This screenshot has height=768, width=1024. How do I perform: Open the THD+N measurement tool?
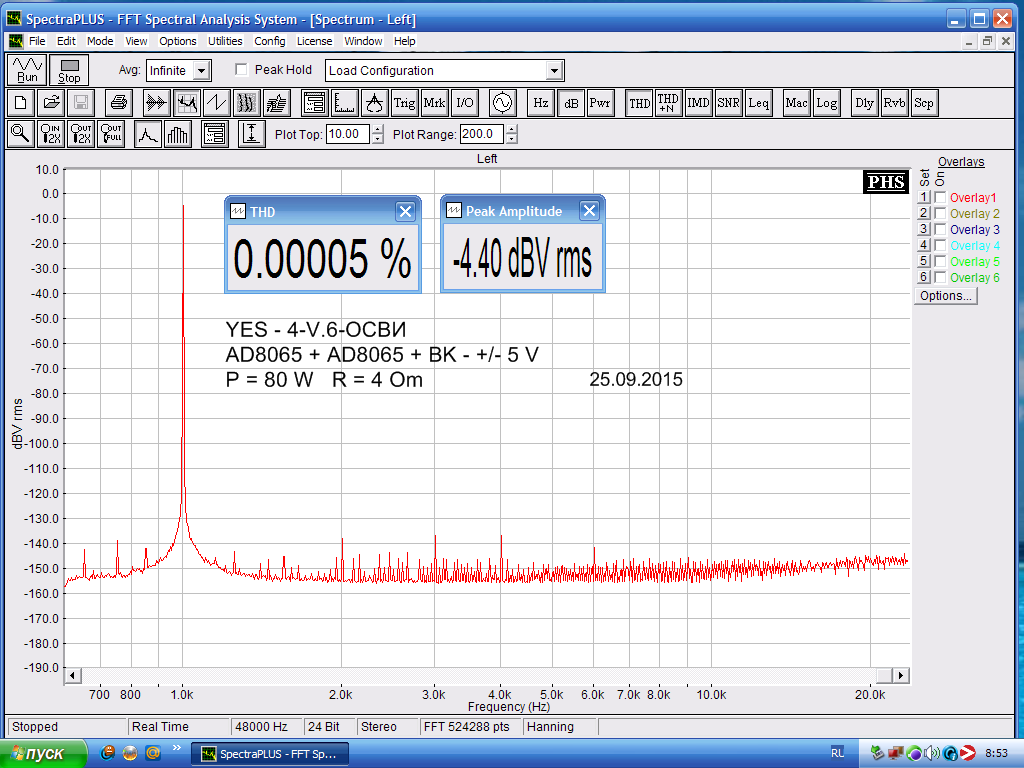click(x=668, y=102)
